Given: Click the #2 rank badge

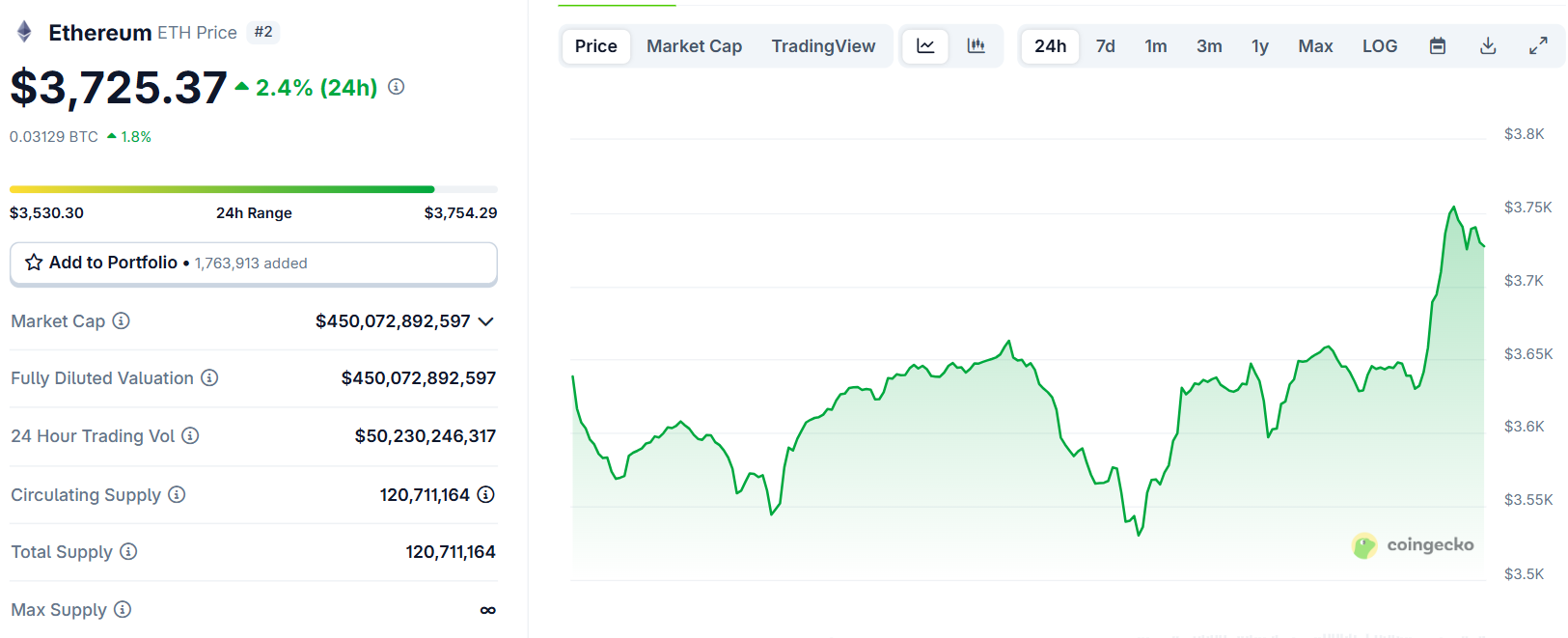Looking at the screenshot, I should click(x=263, y=32).
